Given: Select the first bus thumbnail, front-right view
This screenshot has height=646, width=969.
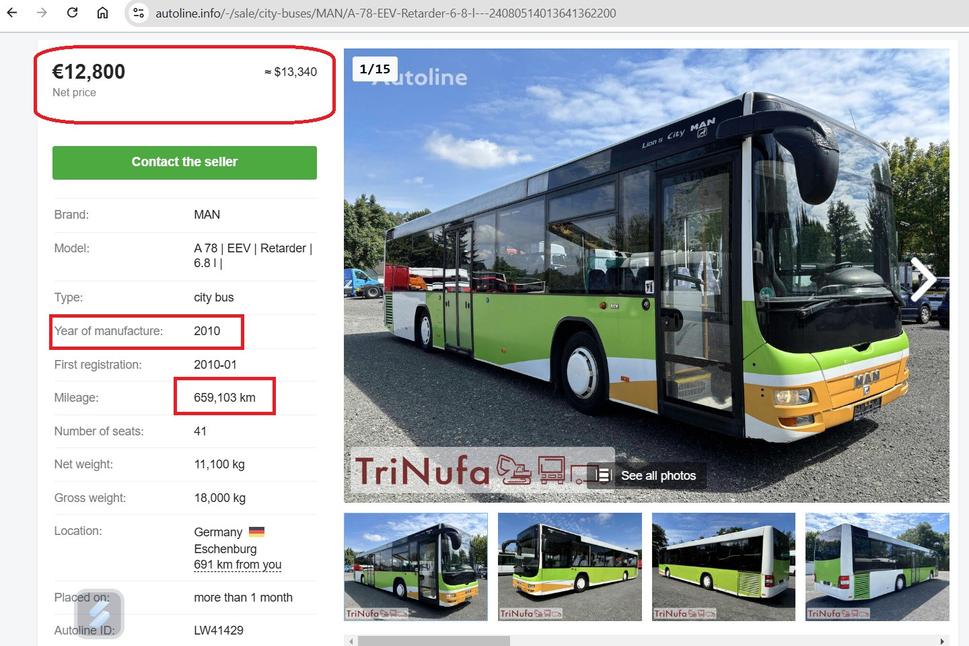Looking at the screenshot, I should pyautogui.click(x=416, y=566).
